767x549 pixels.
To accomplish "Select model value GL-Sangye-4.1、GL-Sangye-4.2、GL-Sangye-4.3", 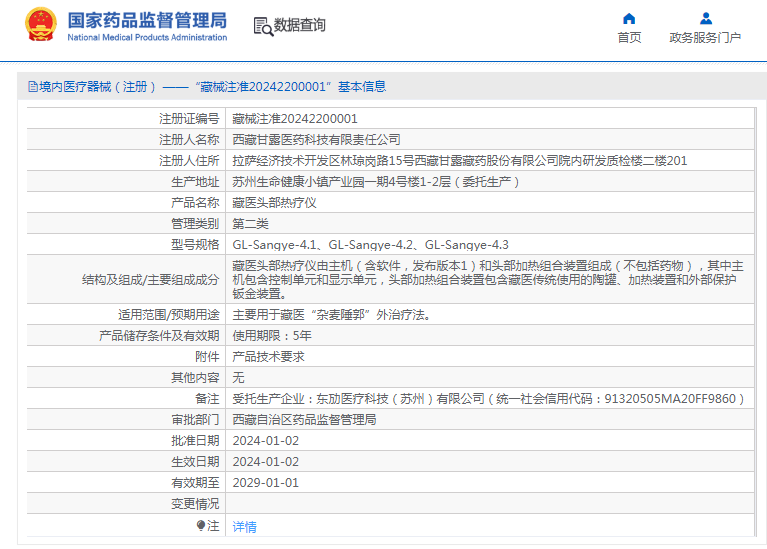I will click(x=370, y=245).
